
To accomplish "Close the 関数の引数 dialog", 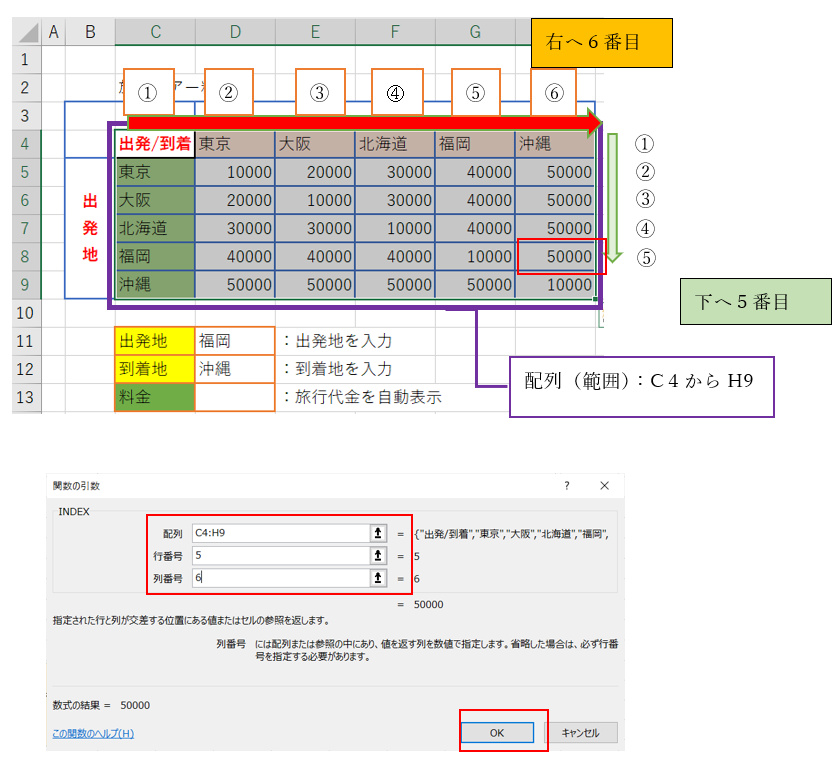I will click(604, 486).
